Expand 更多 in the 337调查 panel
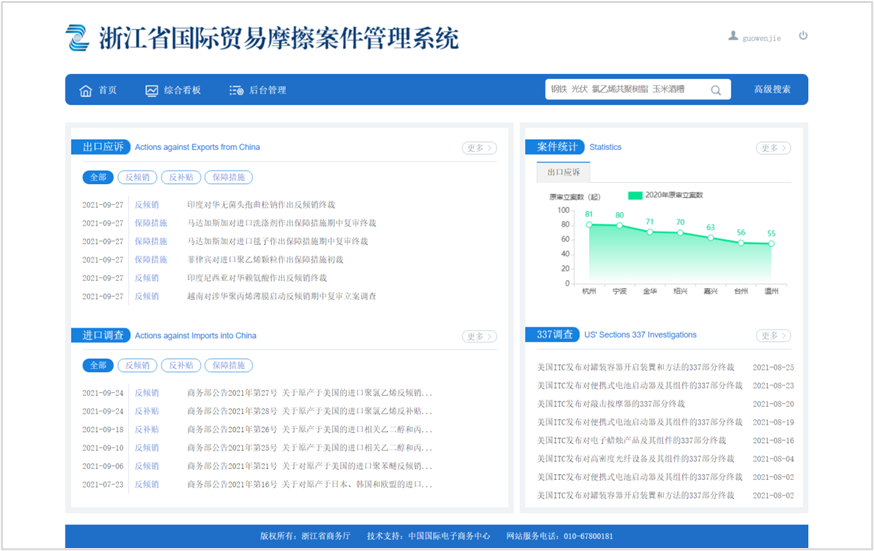874x551 pixels. [x=773, y=335]
